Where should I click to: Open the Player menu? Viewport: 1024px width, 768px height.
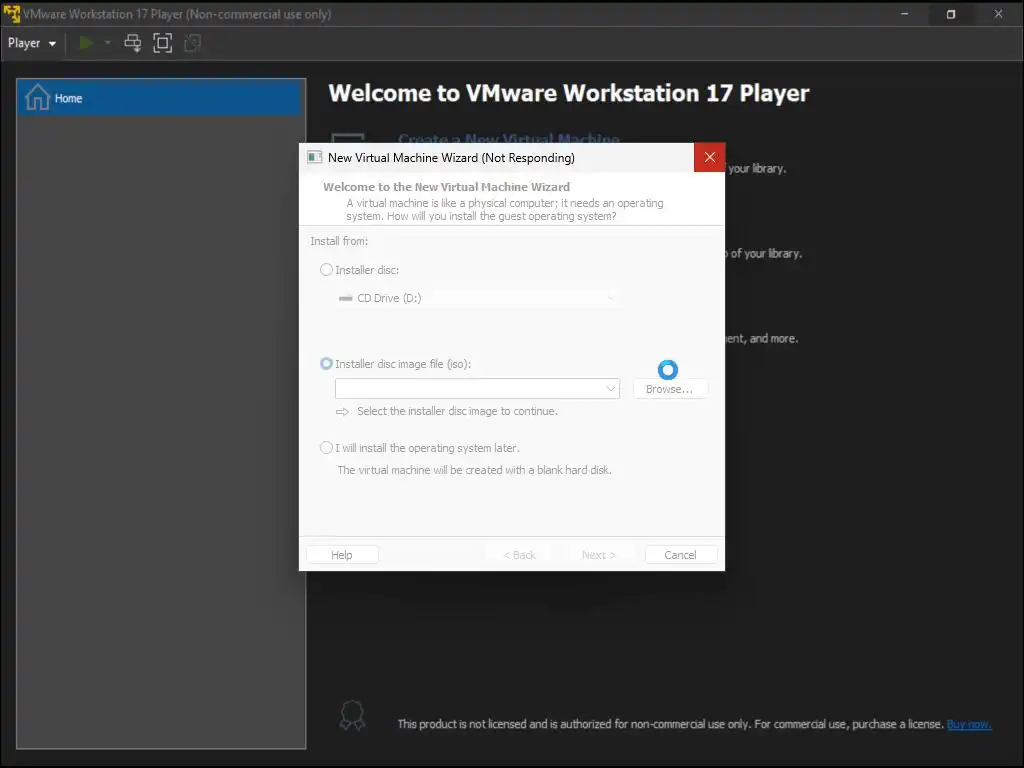pyautogui.click(x=31, y=43)
